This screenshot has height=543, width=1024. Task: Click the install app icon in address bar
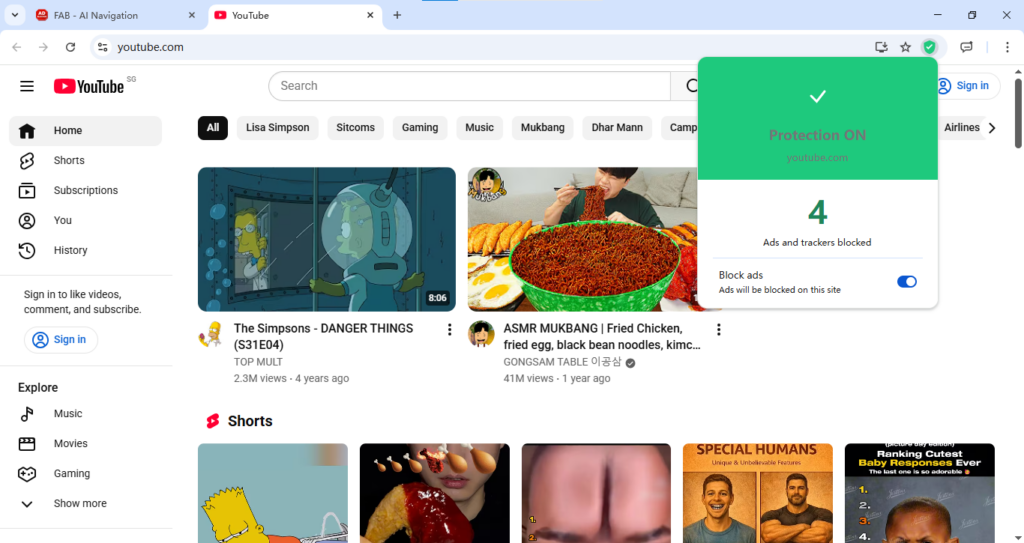[881, 47]
